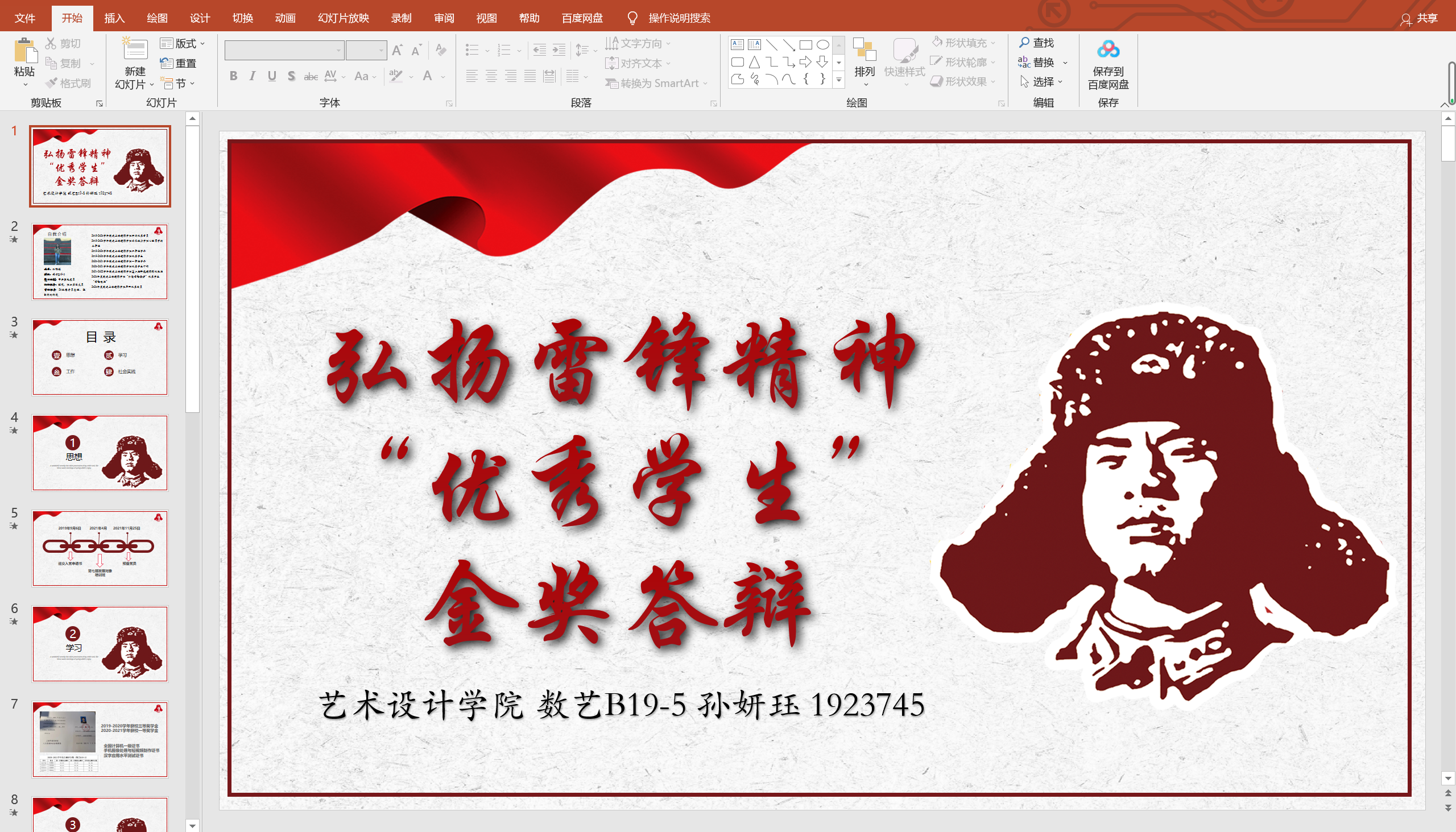
Task: Switch to the Review (审阅) tab
Action: (444, 18)
